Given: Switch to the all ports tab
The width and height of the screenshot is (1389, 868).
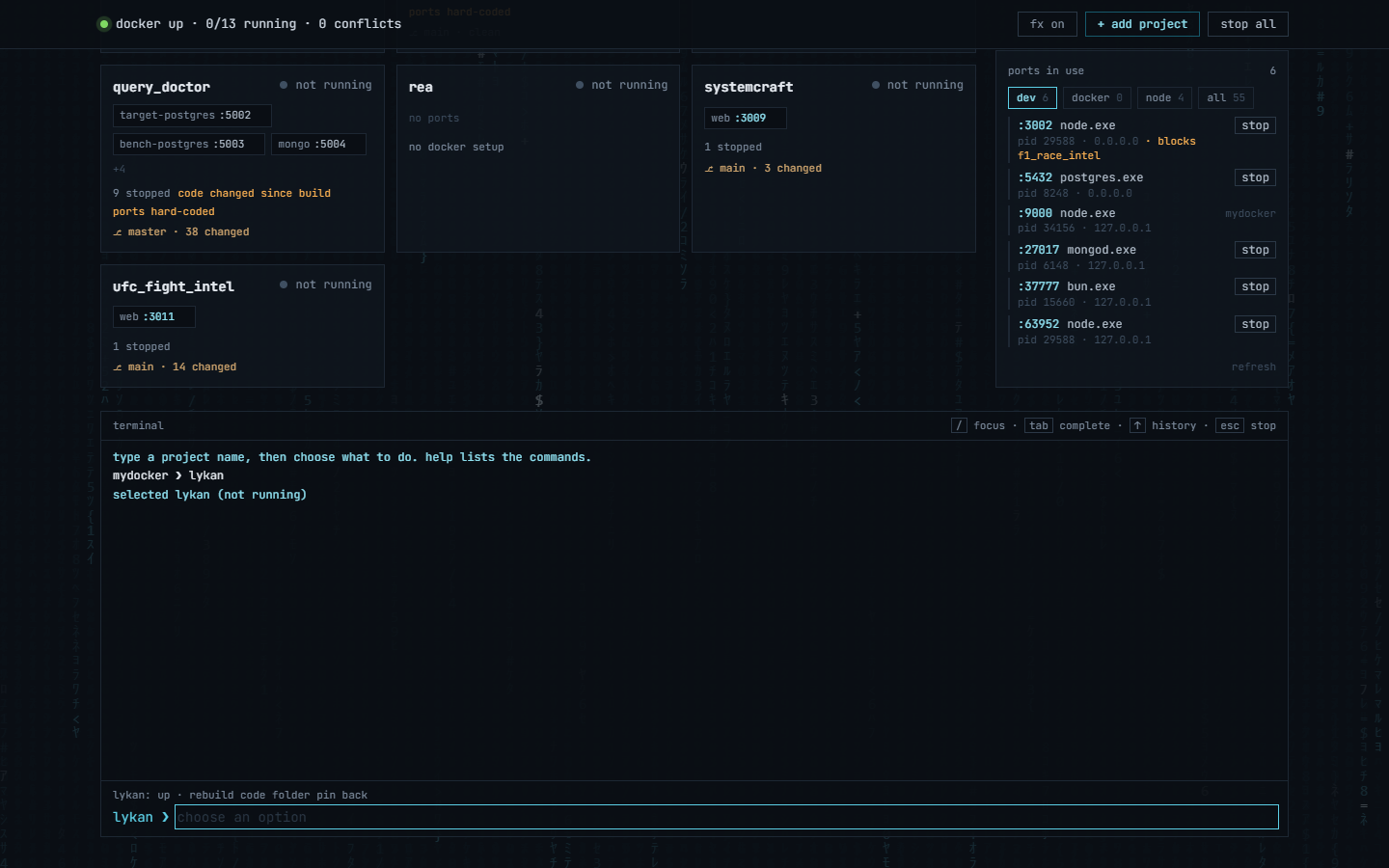Looking at the screenshot, I should [x=1226, y=97].
